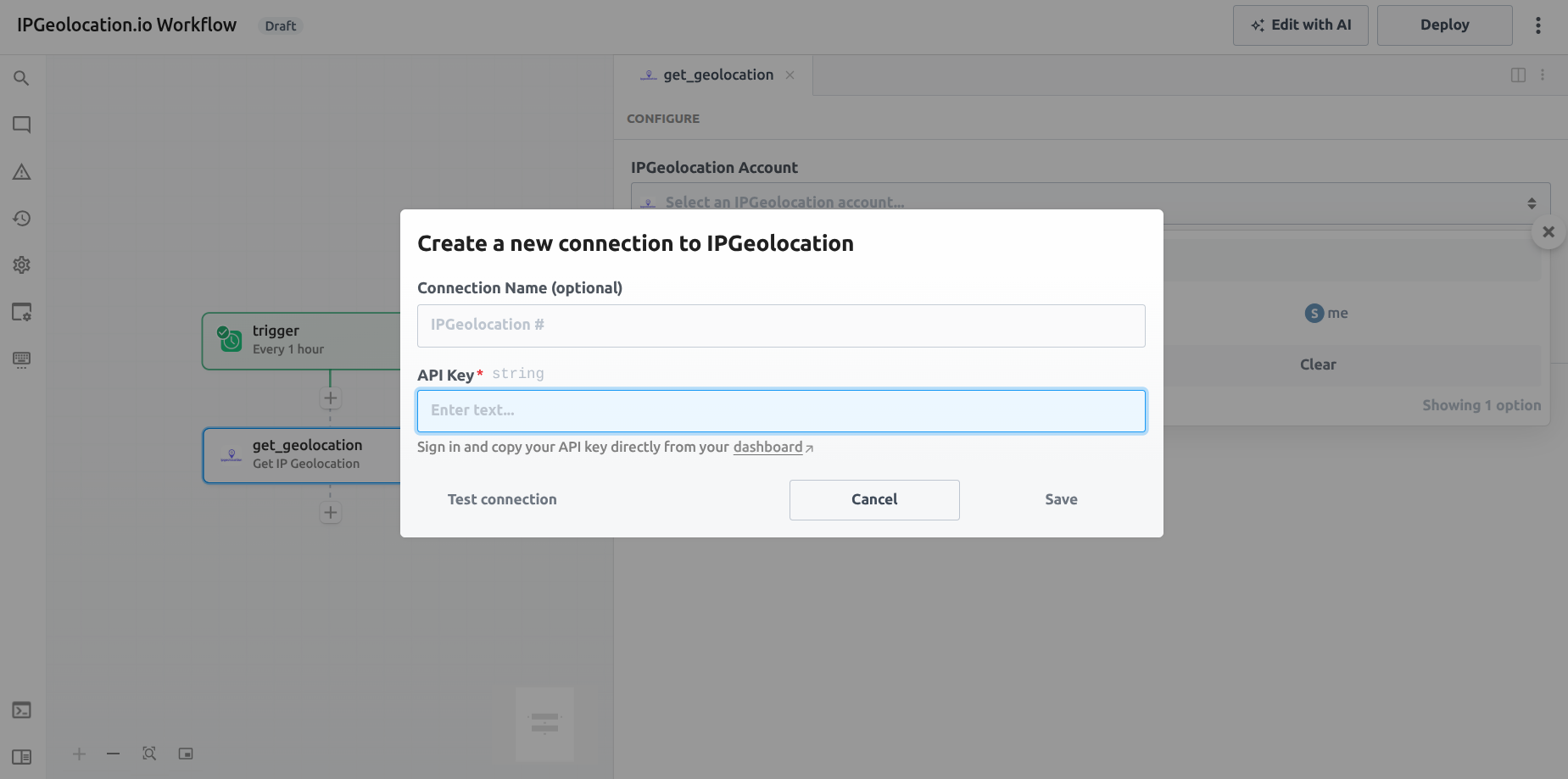The width and height of the screenshot is (1568, 779).
Task: Select the get_geolocation tab
Action: click(717, 75)
